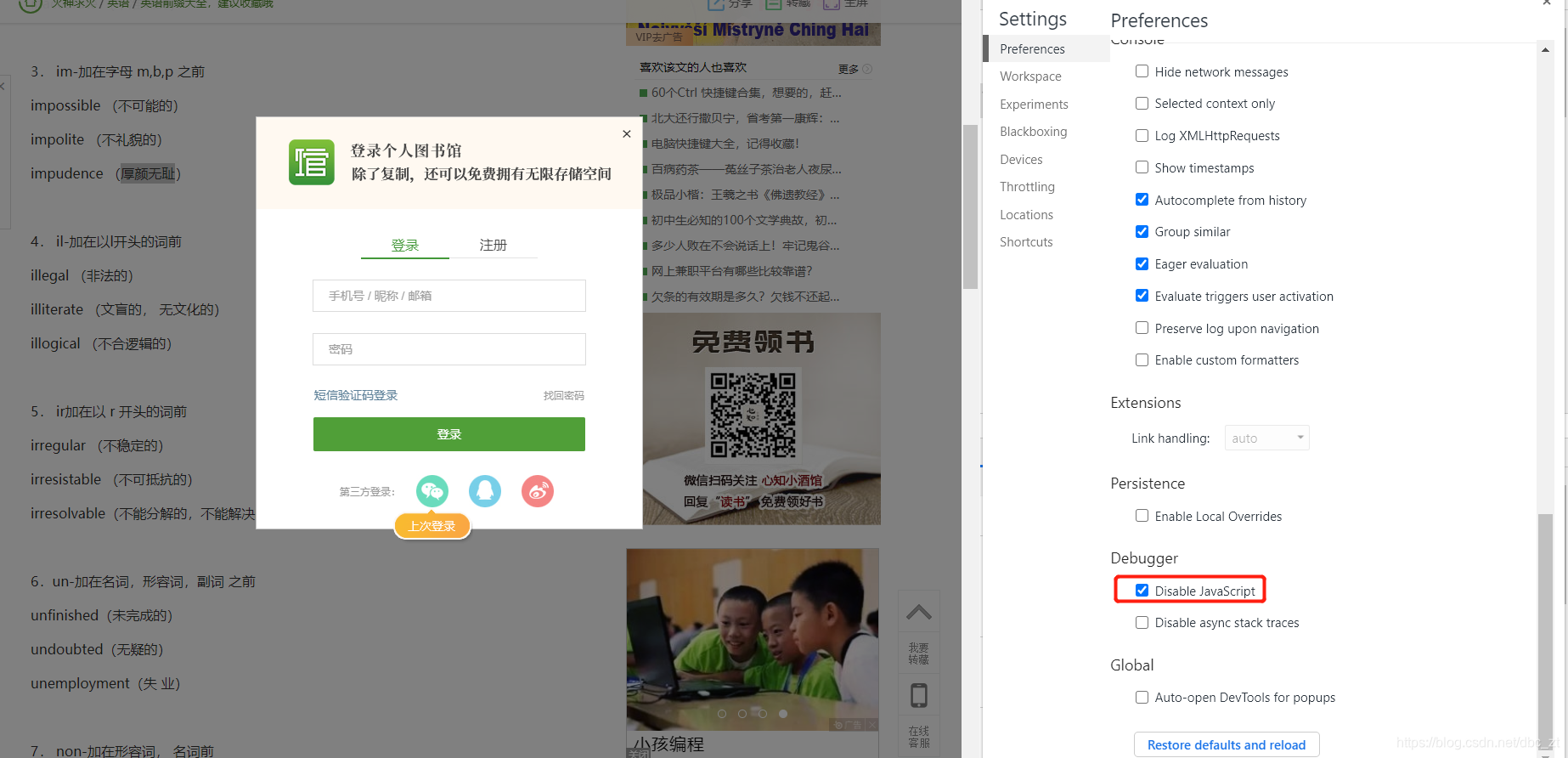Click the QQ penguin login icon
The height and width of the screenshot is (758, 1568).
point(485,491)
